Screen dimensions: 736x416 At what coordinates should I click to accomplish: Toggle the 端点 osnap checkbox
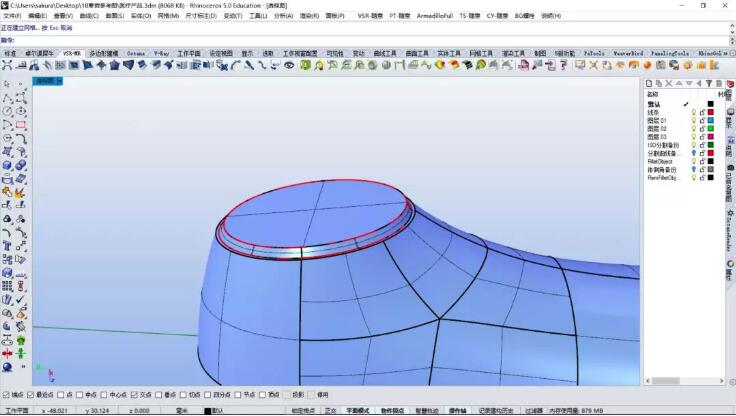coord(7,394)
